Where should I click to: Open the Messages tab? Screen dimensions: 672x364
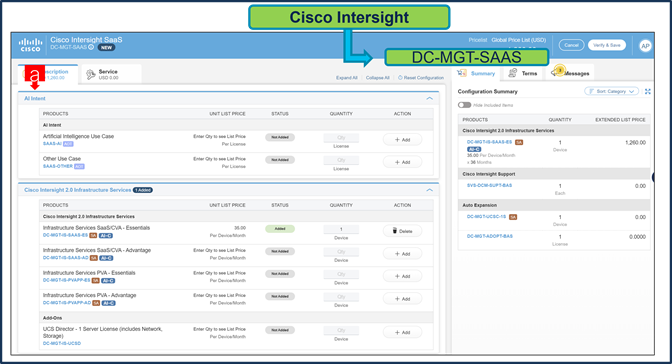(570, 73)
